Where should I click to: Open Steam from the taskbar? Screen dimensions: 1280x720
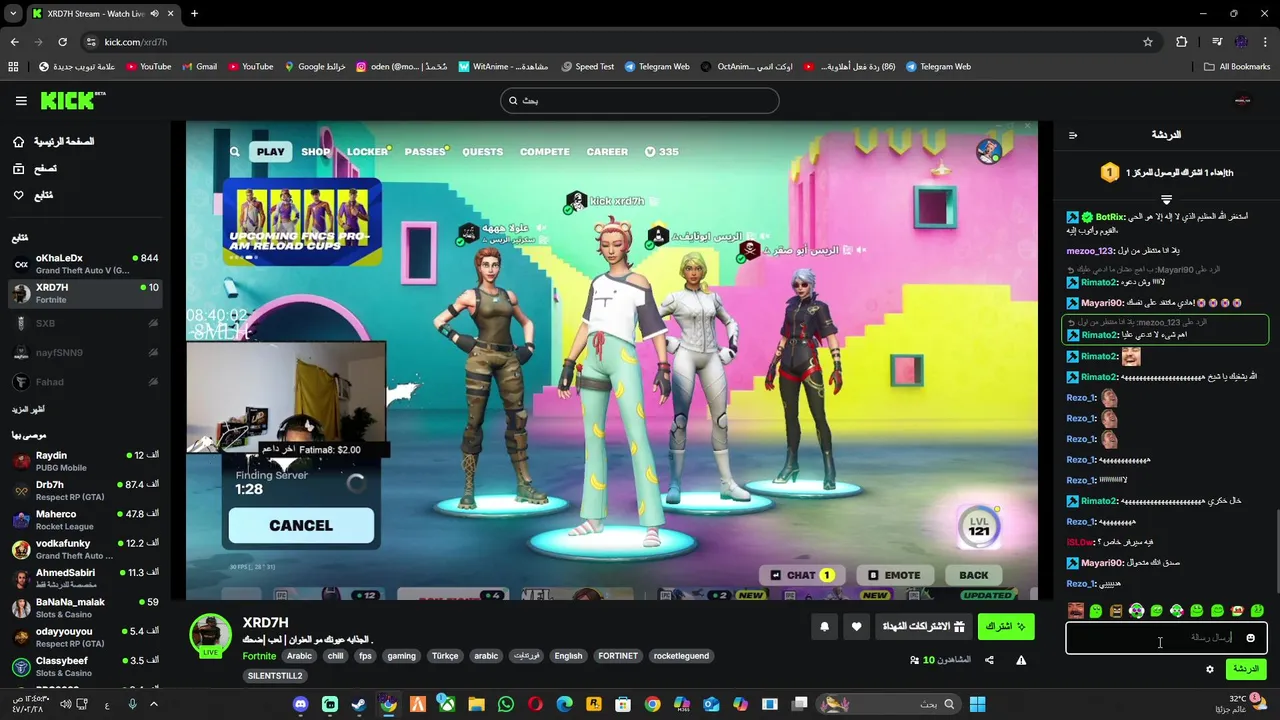(x=359, y=704)
